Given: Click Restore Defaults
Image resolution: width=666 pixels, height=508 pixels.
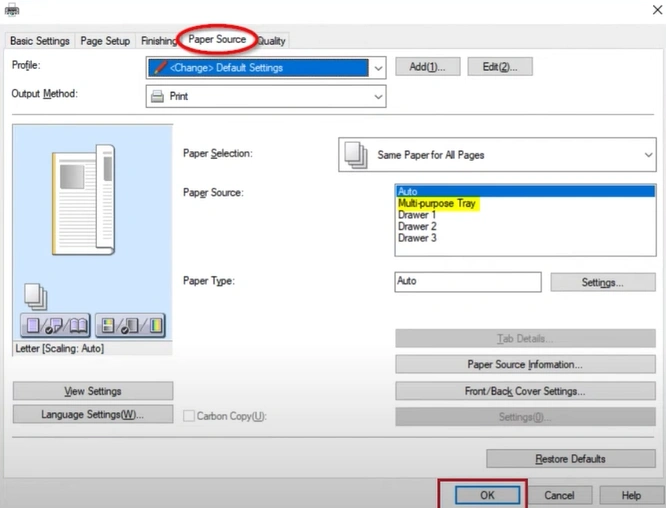Looking at the screenshot, I should click(571, 459).
